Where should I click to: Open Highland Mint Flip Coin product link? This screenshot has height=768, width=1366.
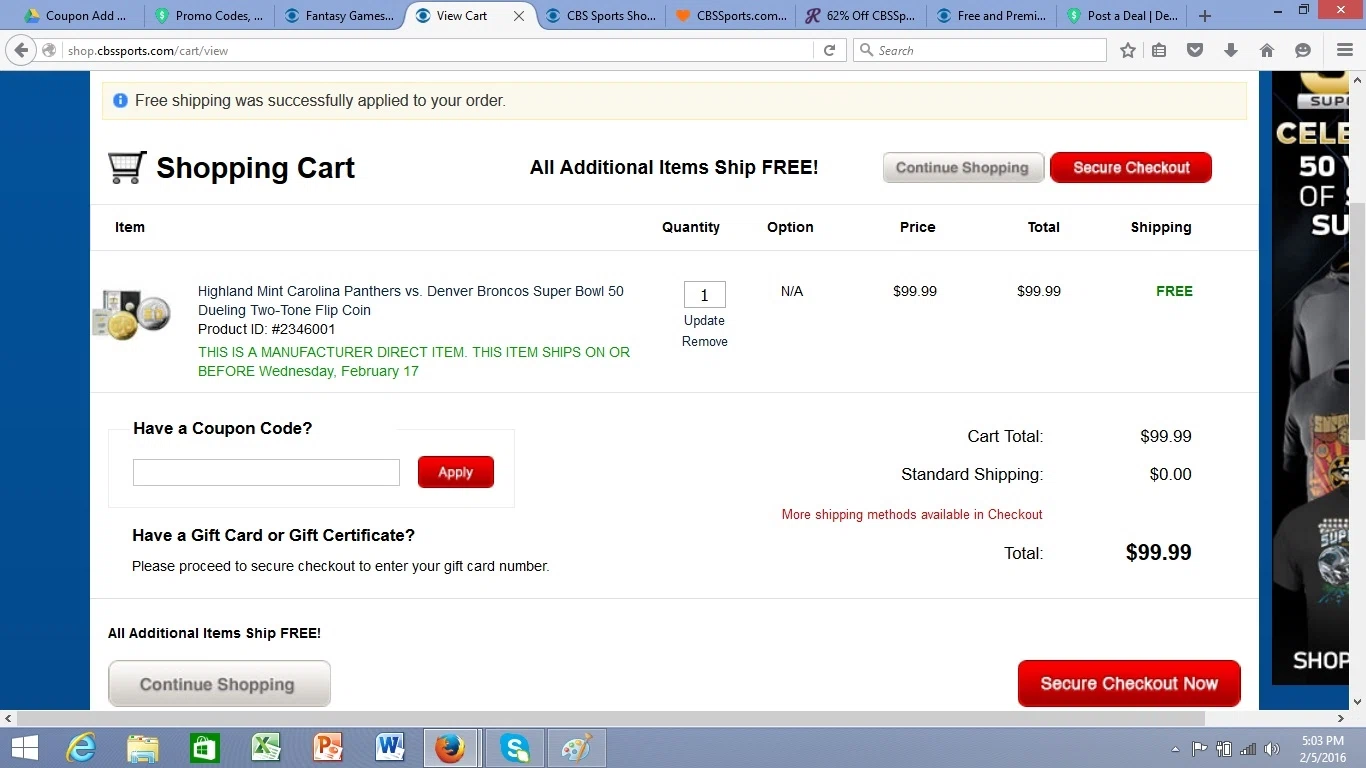coord(411,300)
